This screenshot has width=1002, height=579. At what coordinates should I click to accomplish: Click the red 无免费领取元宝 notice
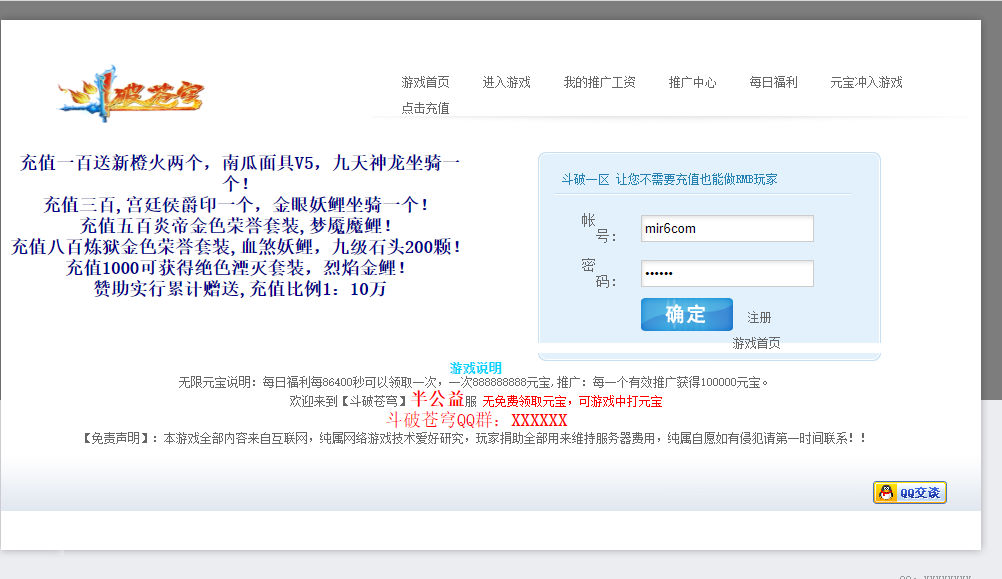click(x=571, y=401)
